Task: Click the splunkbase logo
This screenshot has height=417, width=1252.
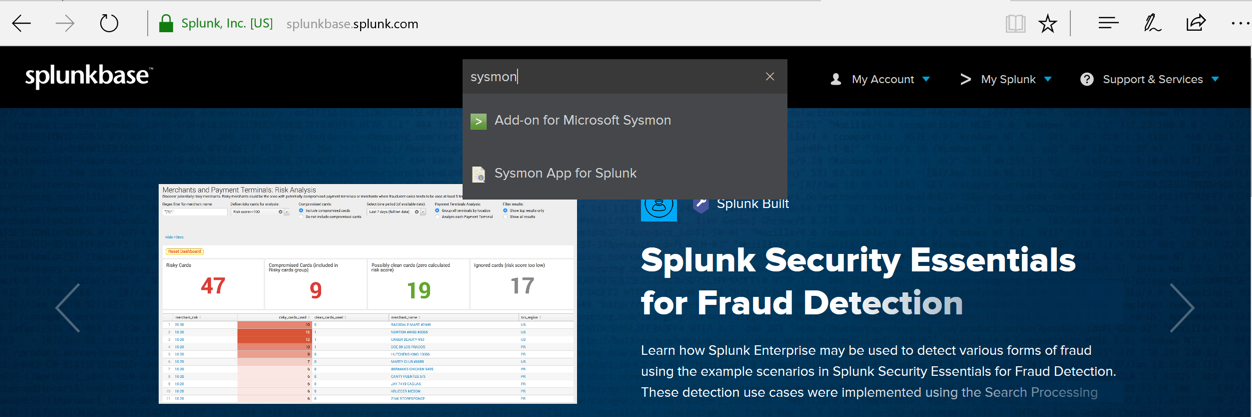Action: tap(88, 77)
